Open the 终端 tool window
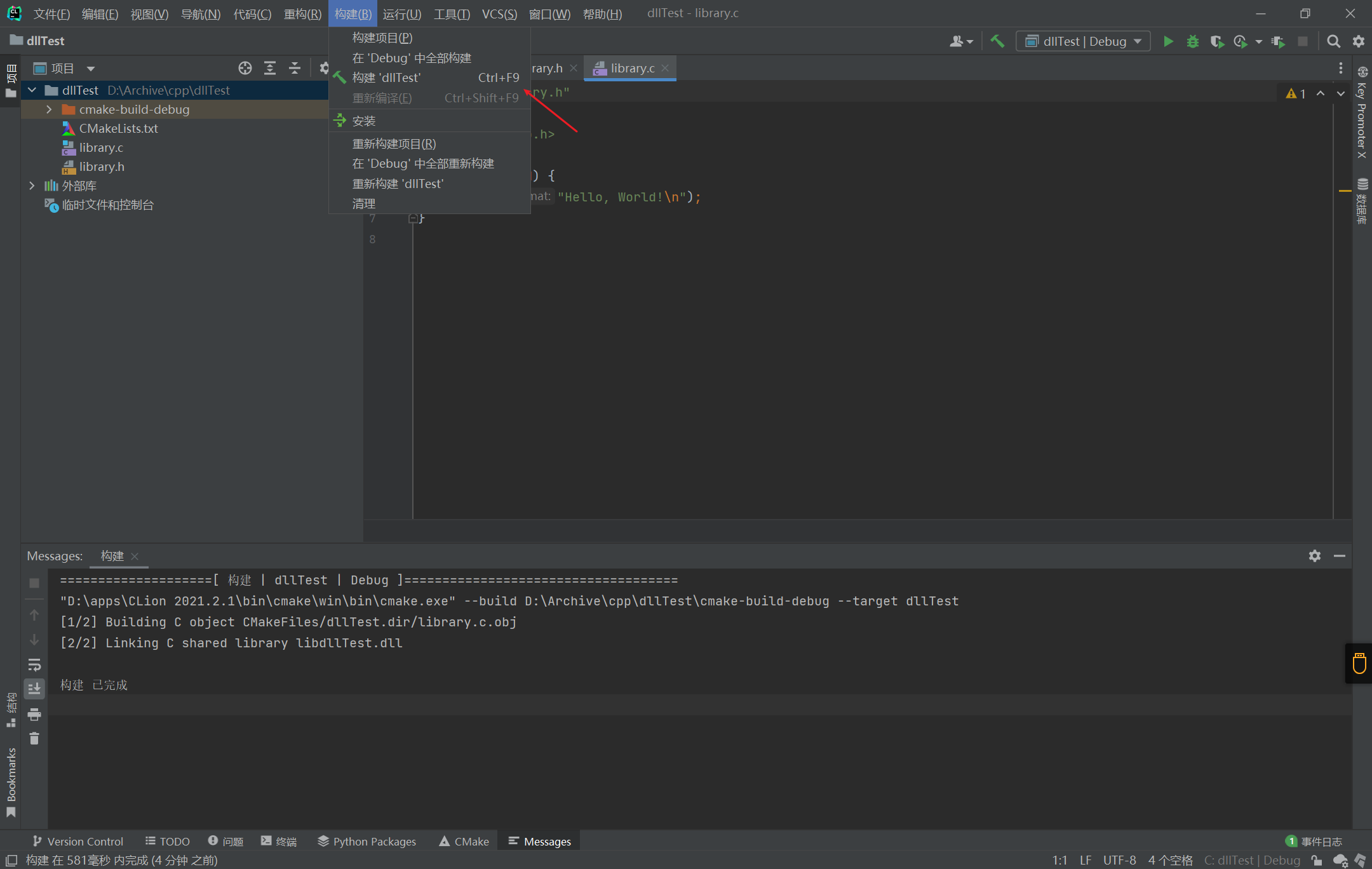This screenshot has height=869, width=1372. [279, 841]
